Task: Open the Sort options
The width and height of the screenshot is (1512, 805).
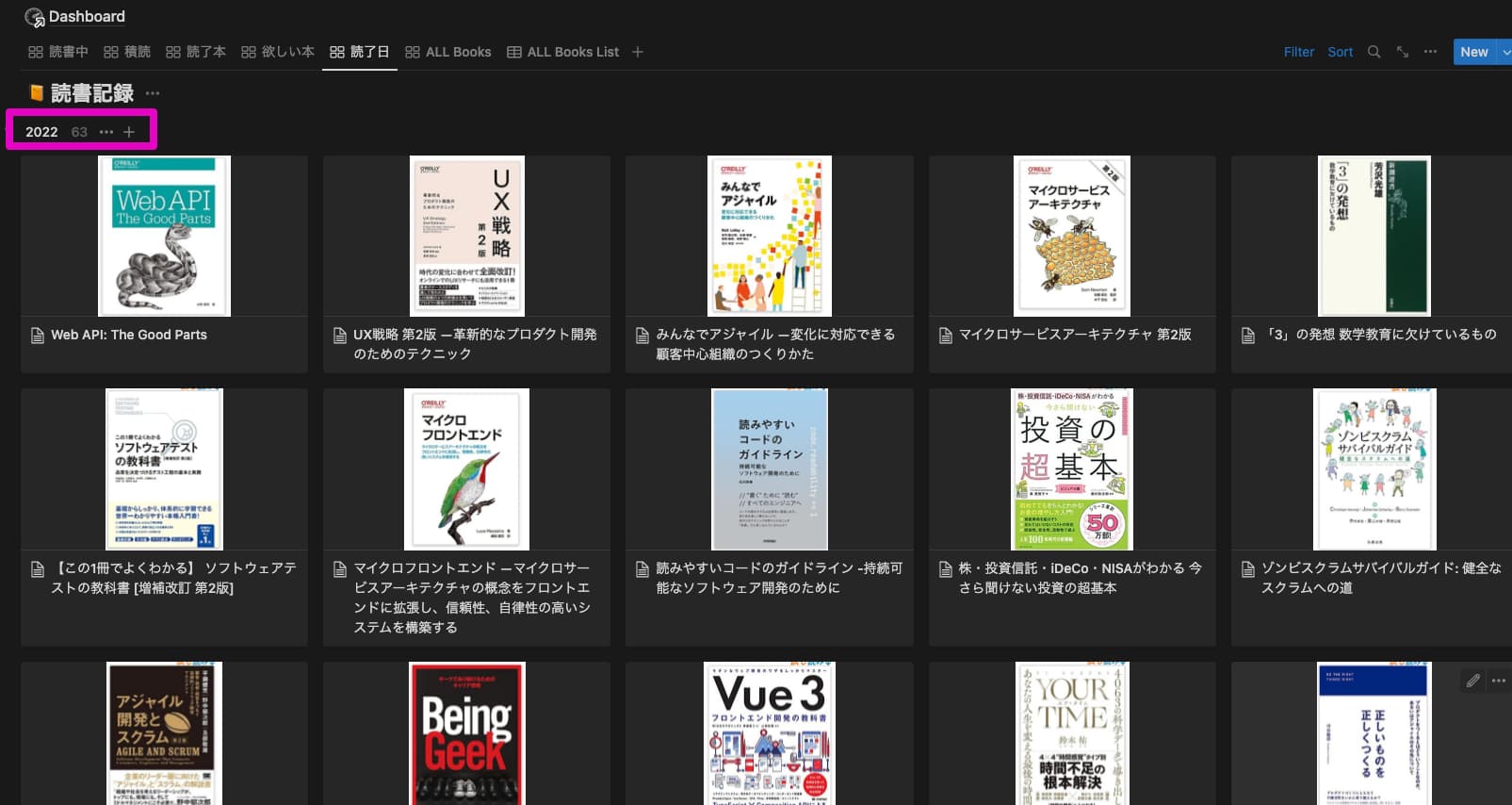Action: click(x=1340, y=52)
